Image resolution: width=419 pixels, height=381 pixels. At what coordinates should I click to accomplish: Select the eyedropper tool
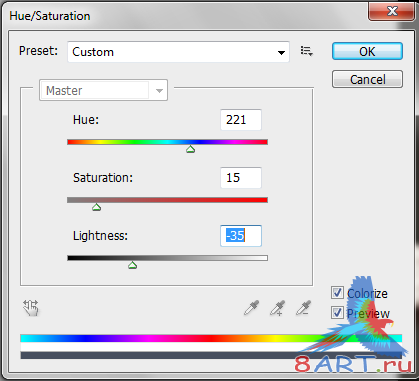pyautogui.click(x=252, y=308)
